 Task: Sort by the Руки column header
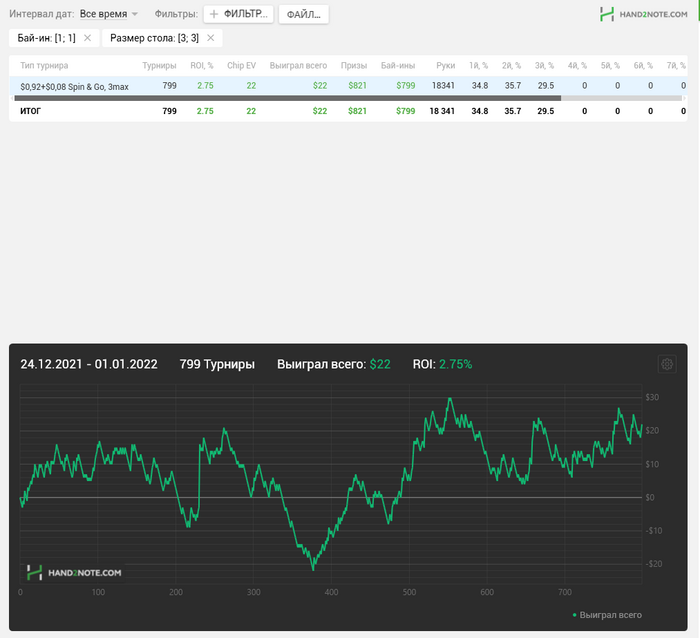coord(445,65)
